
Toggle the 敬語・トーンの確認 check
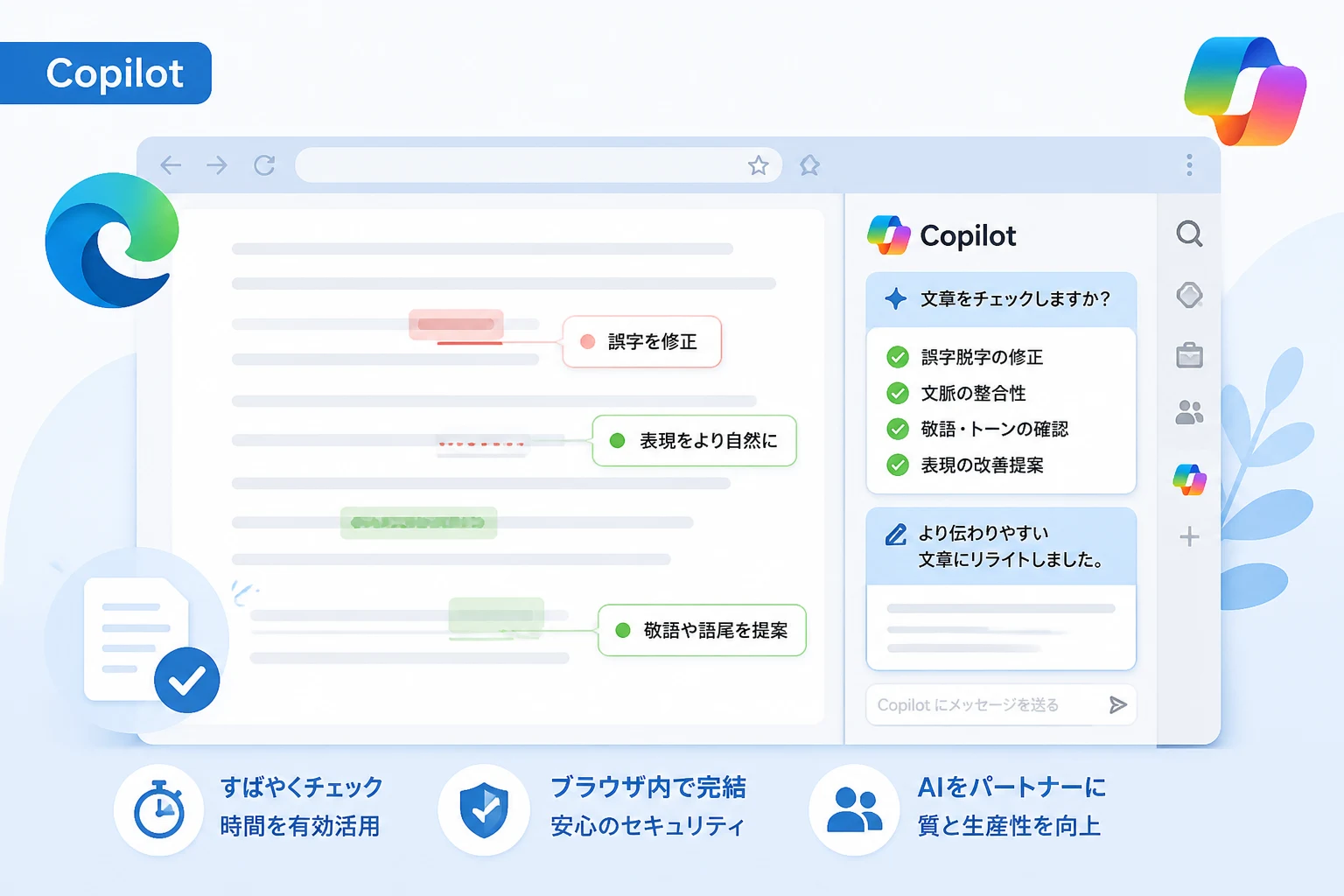pos(898,429)
